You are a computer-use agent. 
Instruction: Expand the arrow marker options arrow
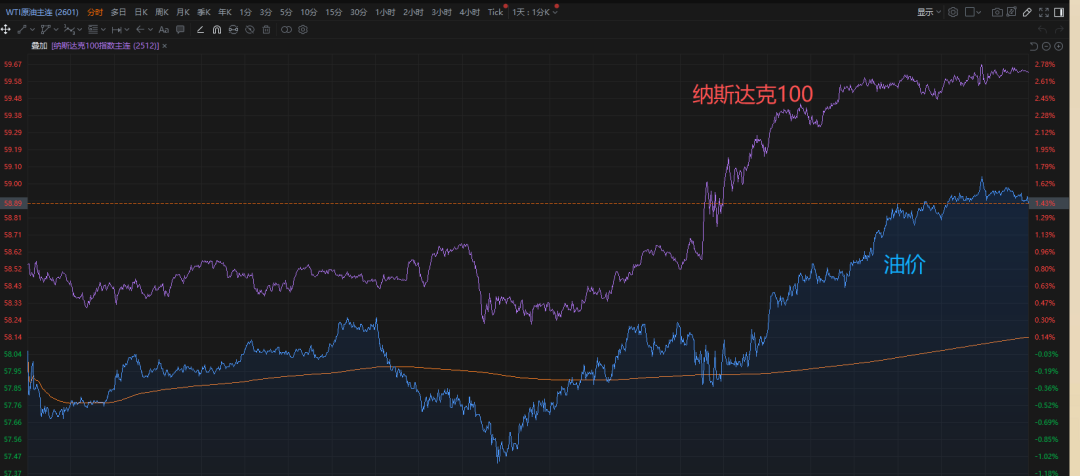point(150,30)
